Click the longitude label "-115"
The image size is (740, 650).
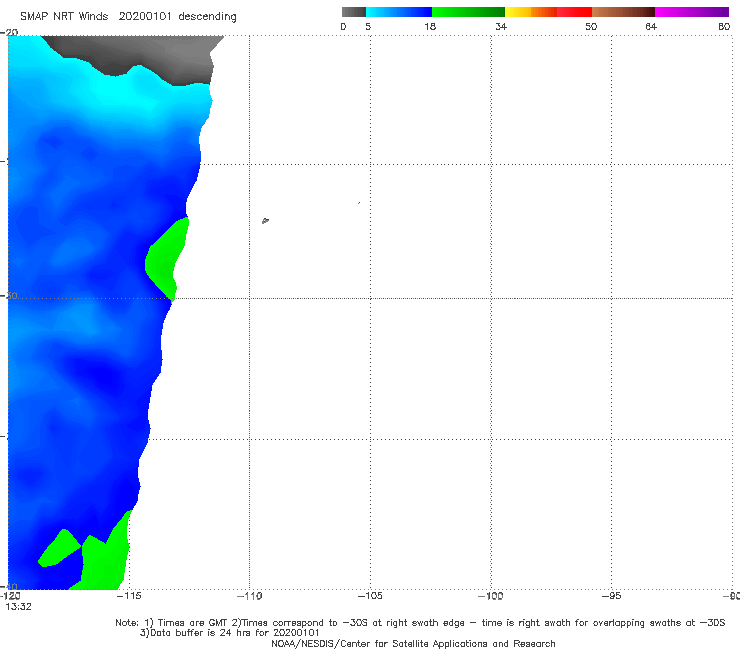tap(128, 596)
